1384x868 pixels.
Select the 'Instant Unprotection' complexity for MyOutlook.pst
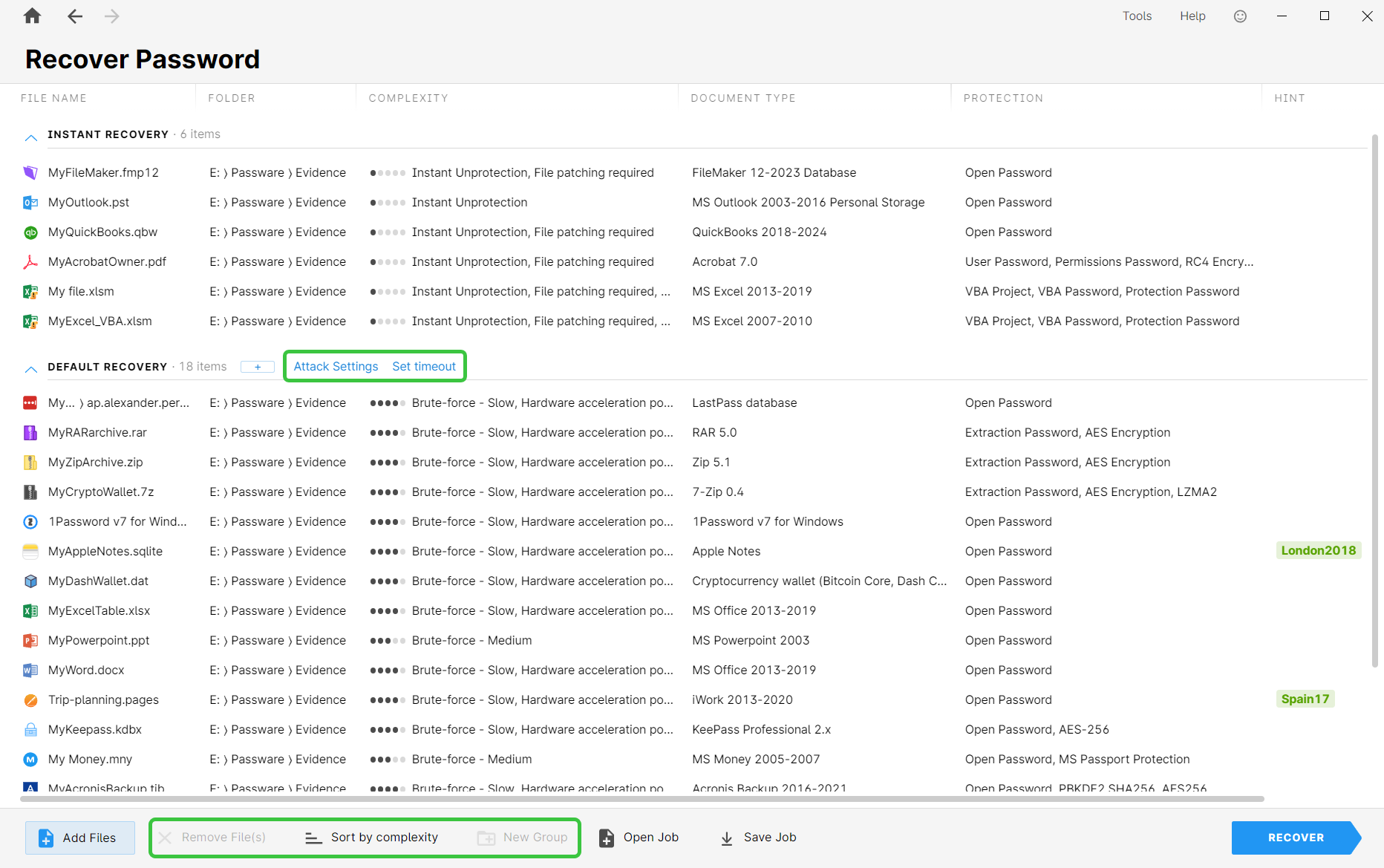coord(469,202)
